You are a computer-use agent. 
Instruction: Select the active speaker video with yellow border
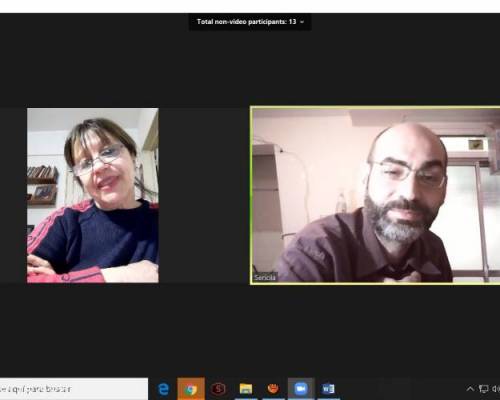click(375, 195)
